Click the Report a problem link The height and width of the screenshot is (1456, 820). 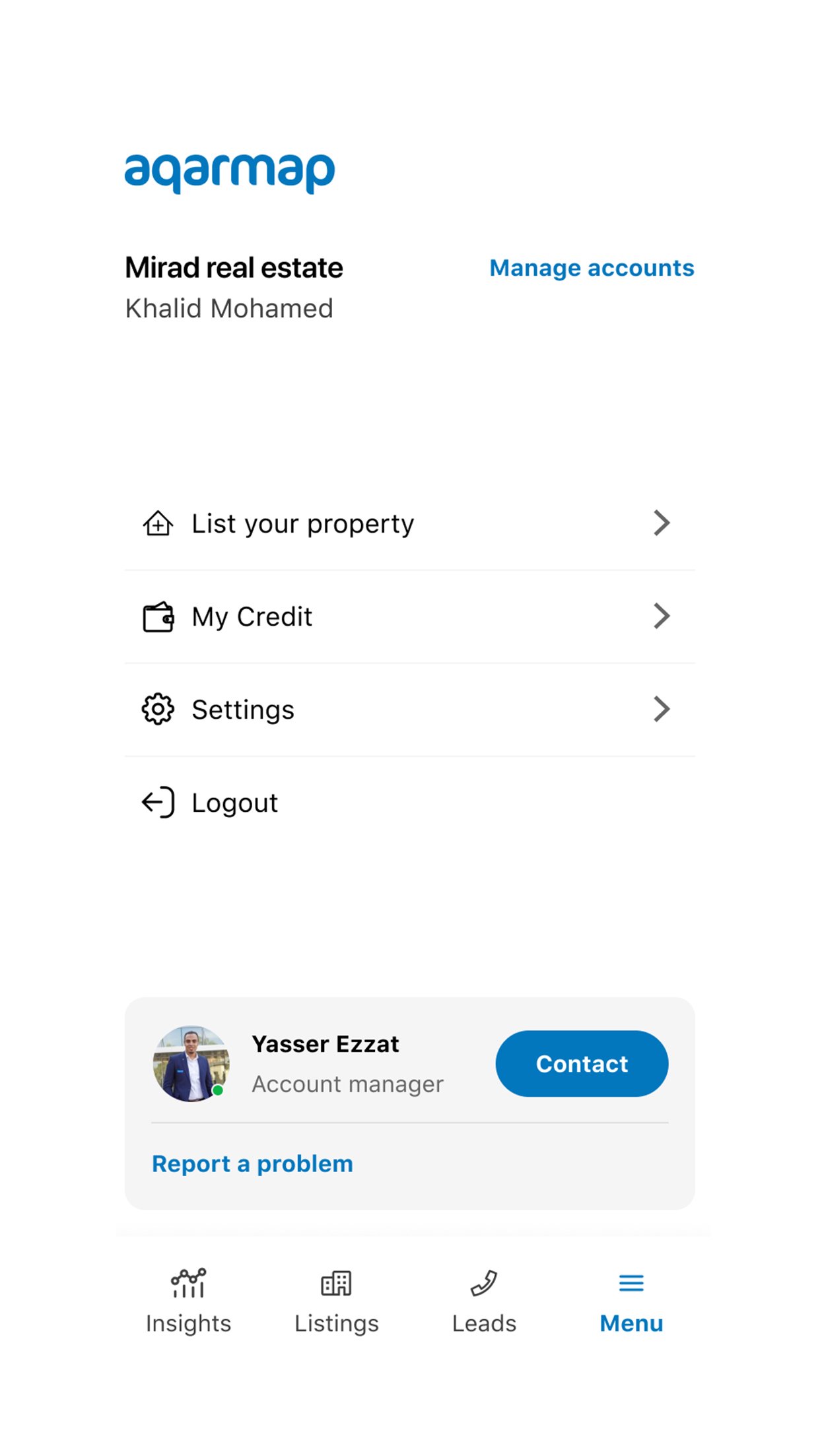click(x=252, y=1164)
